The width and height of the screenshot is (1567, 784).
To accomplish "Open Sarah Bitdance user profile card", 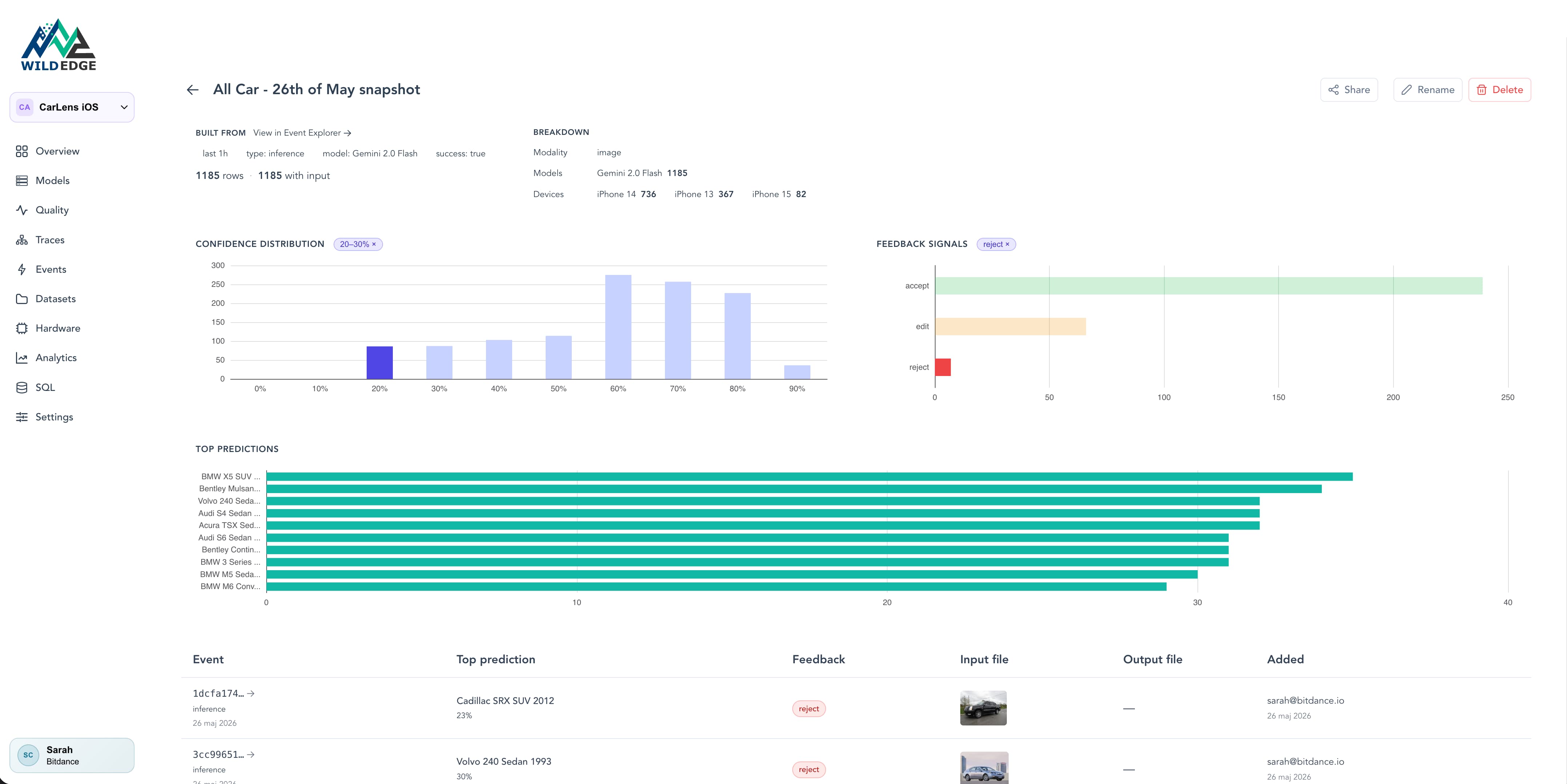I will pyautogui.click(x=72, y=755).
